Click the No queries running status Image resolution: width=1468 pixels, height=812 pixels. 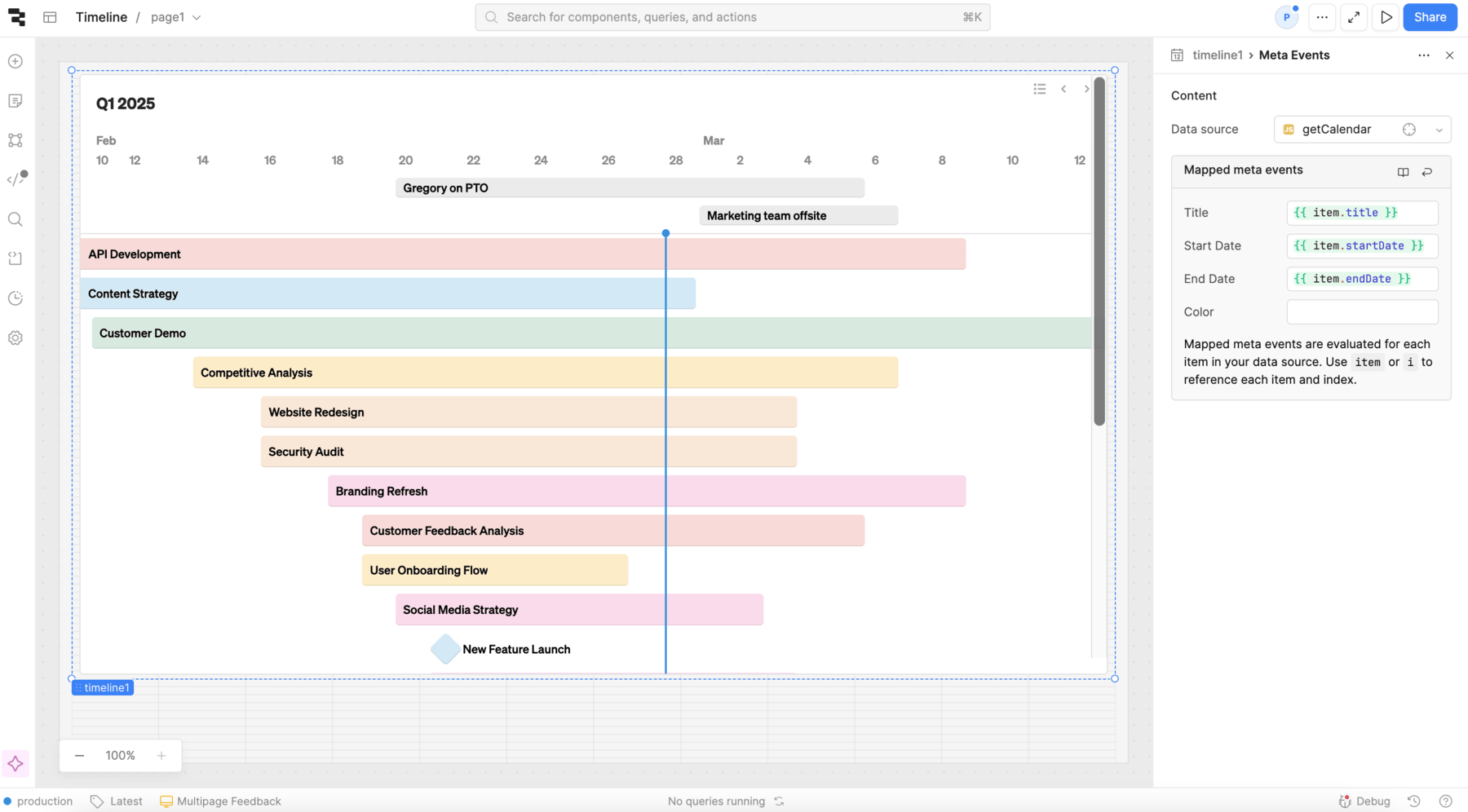716,801
